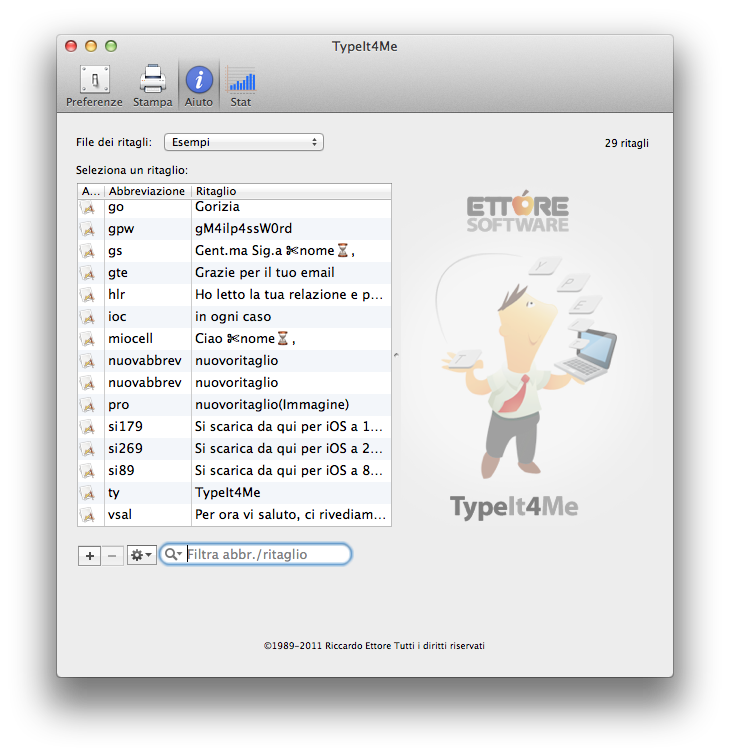The width and height of the screenshot is (730, 756).
Task: Click the 'ioc' abbreviation cell
Action: click(148, 317)
